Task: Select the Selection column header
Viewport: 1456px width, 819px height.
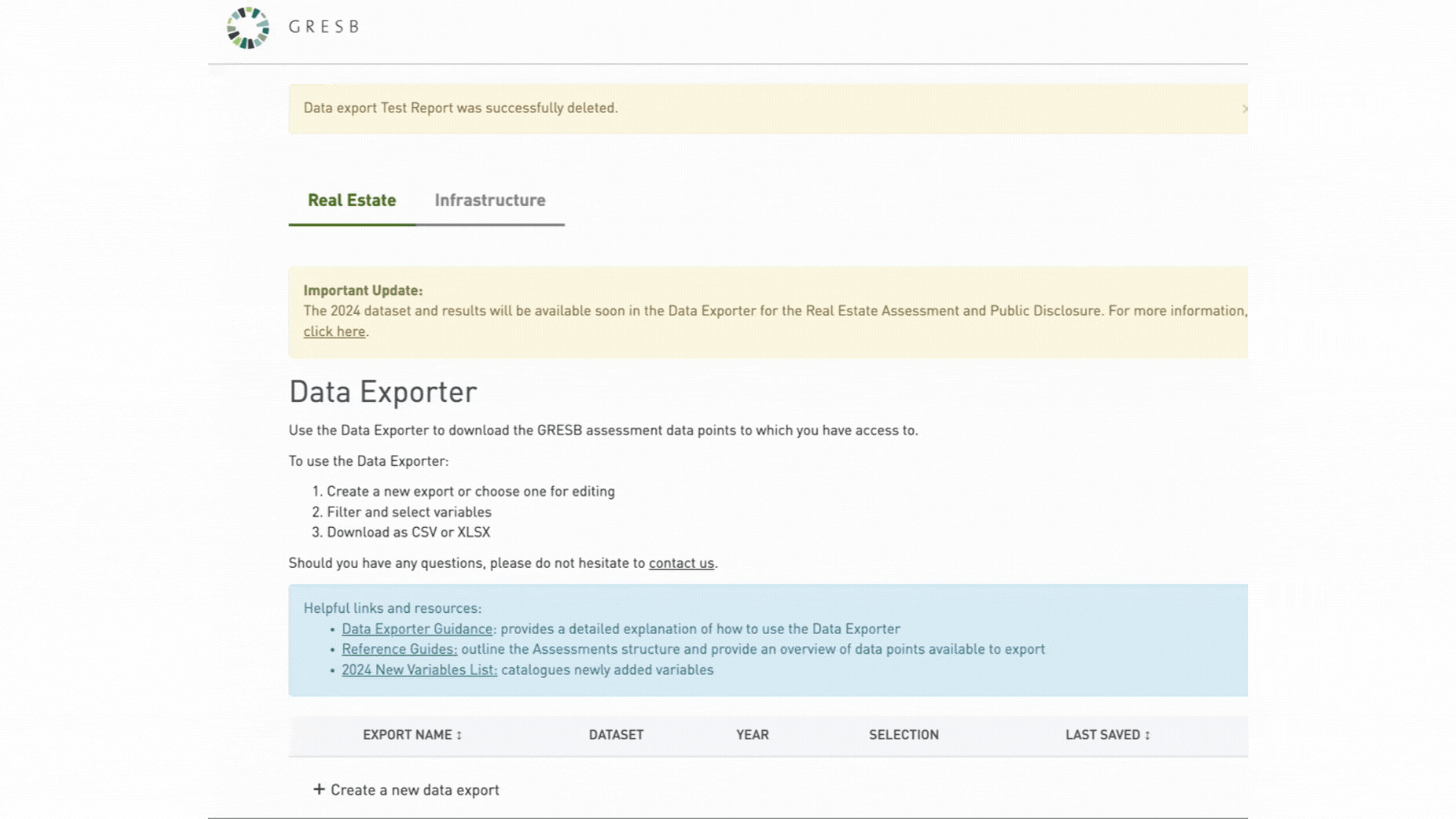Action: click(x=904, y=735)
